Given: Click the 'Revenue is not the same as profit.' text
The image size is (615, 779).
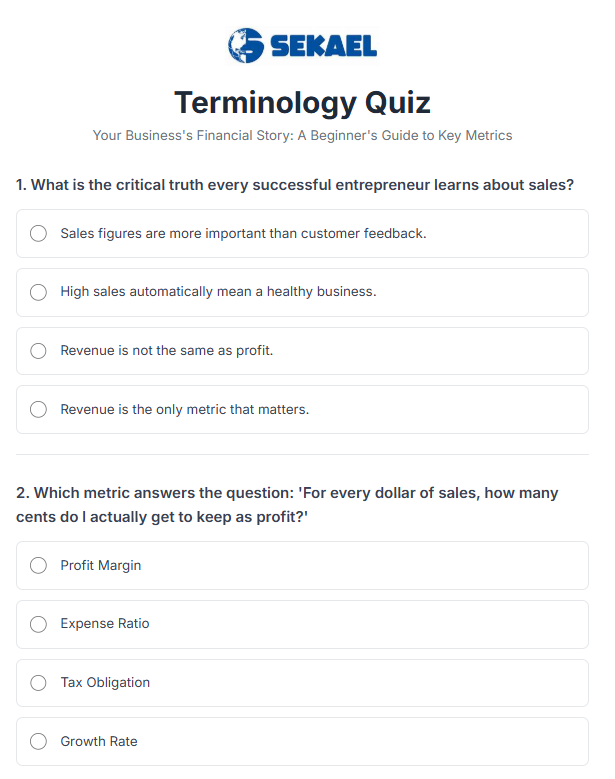Looking at the screenshot, I should 167,351.
